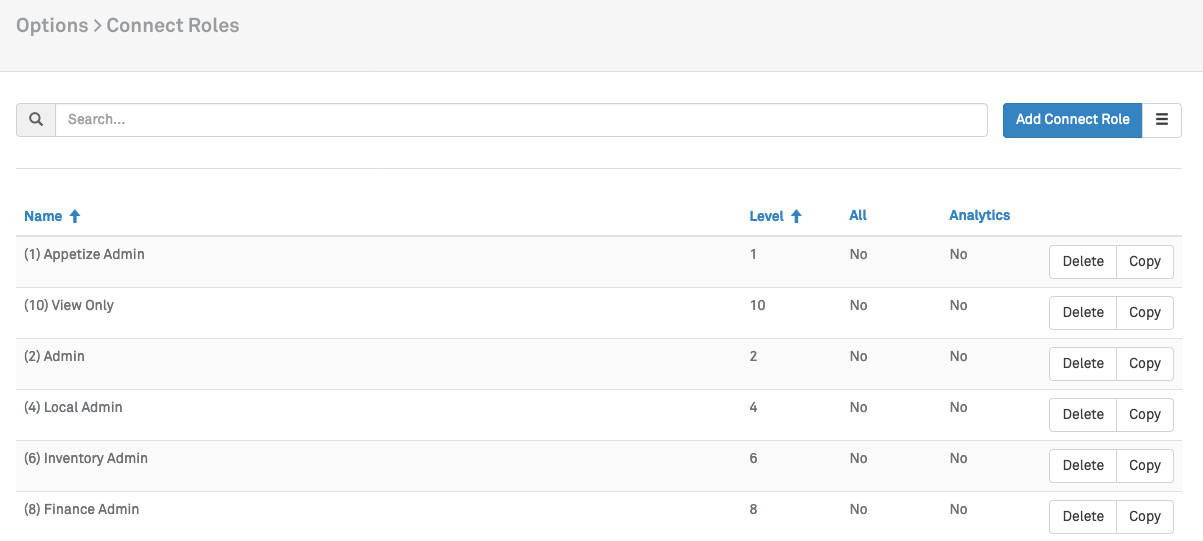Viewport: 1203px width, 541px height.
Task: Delete the View Only role
Action: (1082, 312)
